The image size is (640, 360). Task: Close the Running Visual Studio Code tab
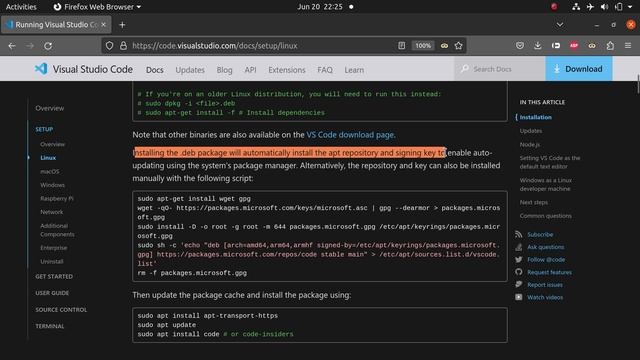[x=103, y=24]
